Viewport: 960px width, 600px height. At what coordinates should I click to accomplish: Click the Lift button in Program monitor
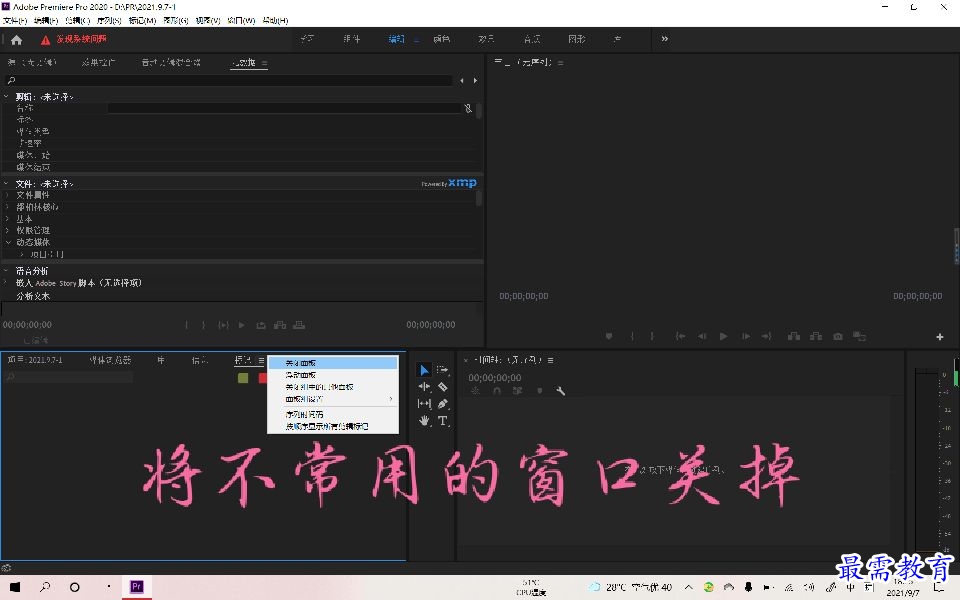click(794, 336)
